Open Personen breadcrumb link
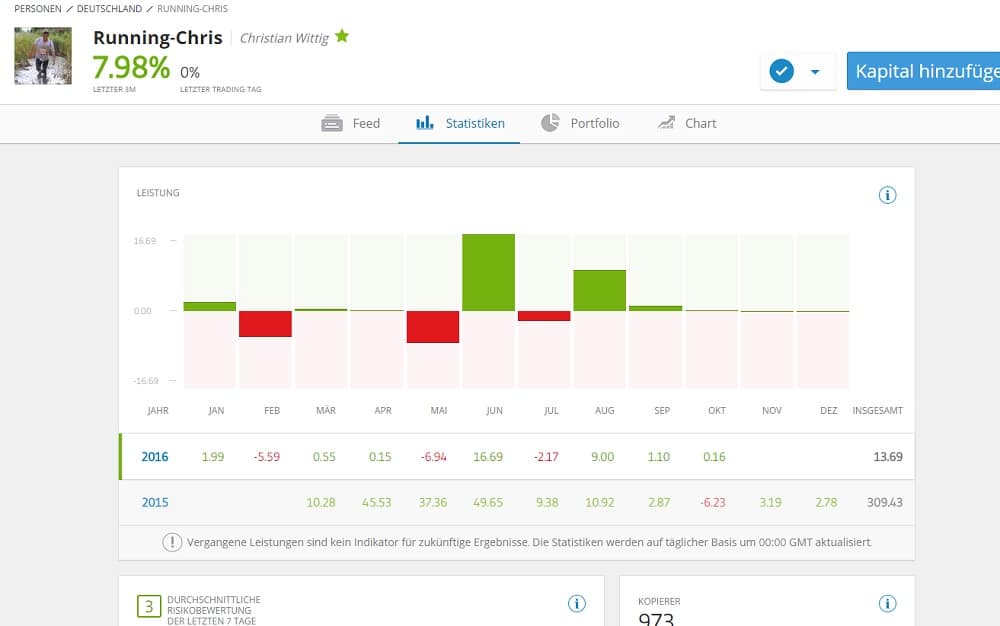The image size is (1000, 626). (x=38, y=9)
